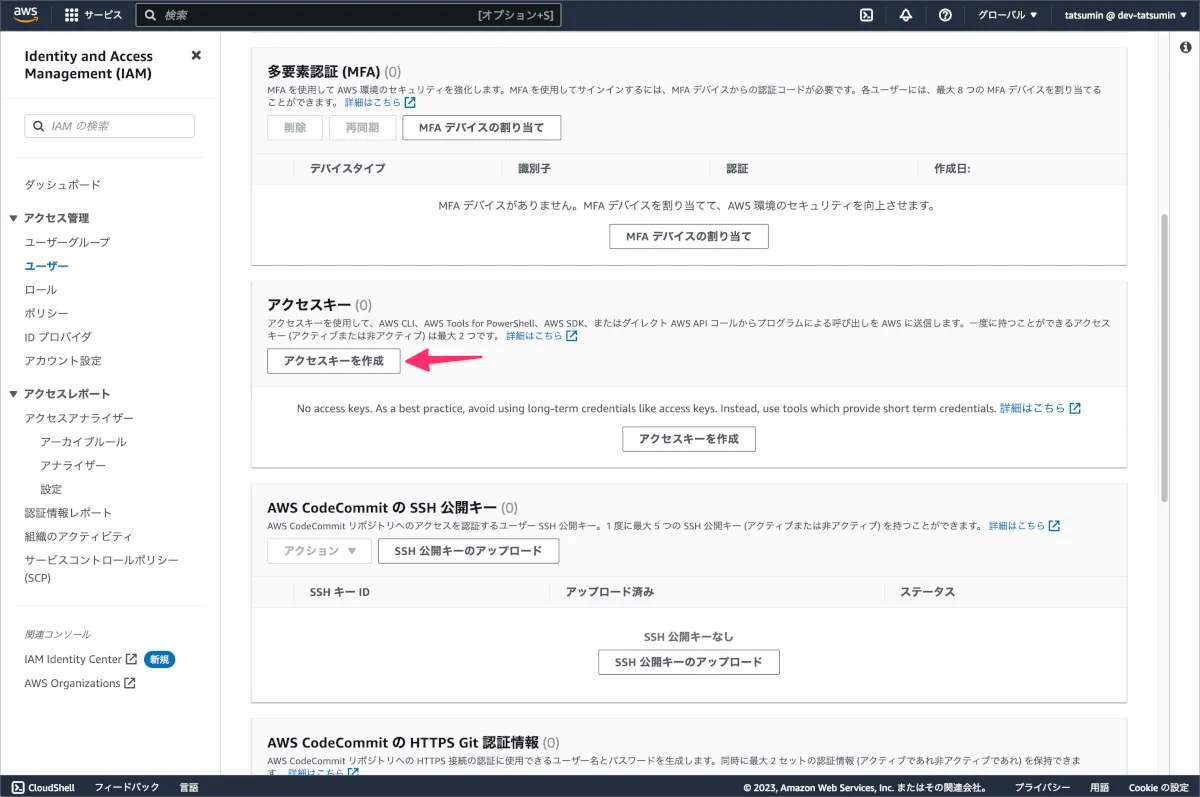Image resolution: width=1200 pixels, height=797 pixels.
Task: Open the info panel icon at right edge
Action: click(x=1185, y=47)
